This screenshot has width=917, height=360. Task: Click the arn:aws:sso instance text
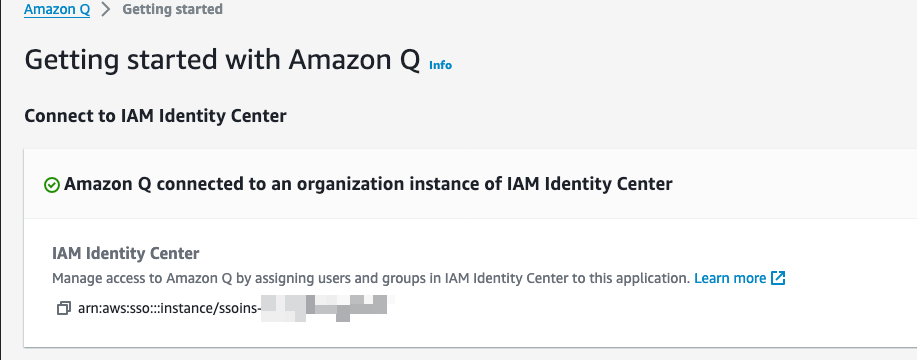point(168,308)
